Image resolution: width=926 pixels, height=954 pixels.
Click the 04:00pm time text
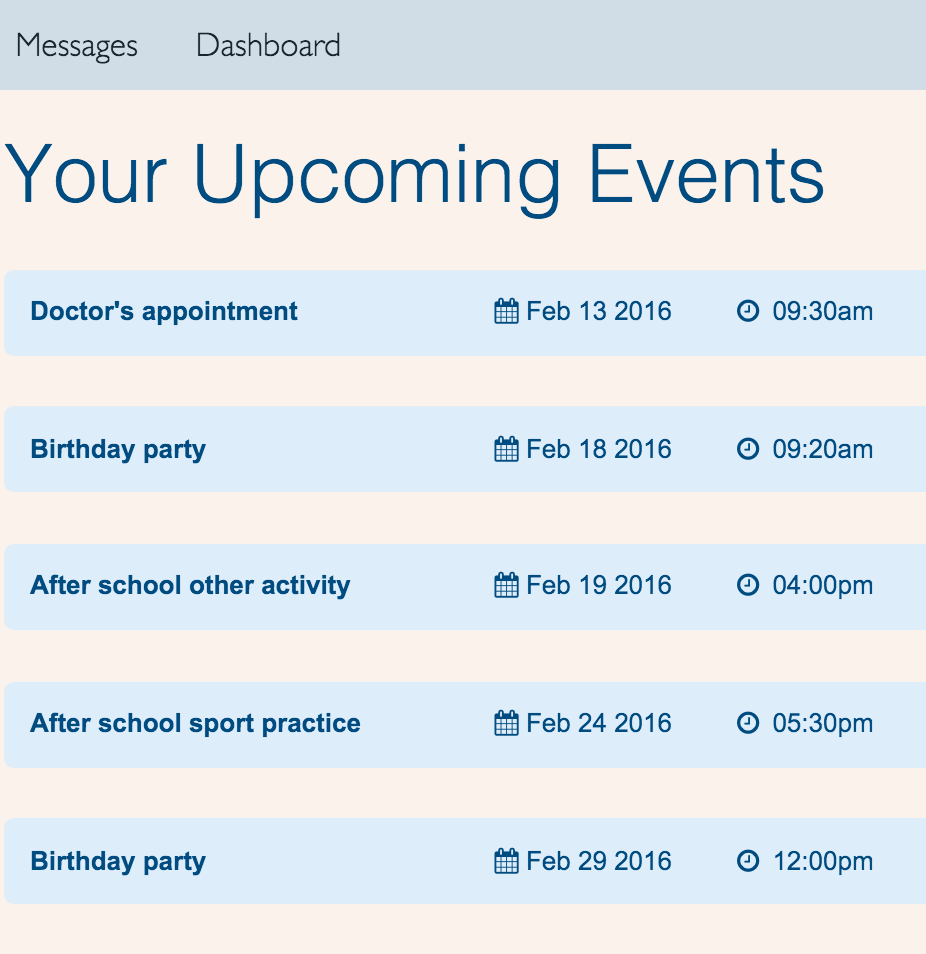pyautogui.click(x=823, y=587)
